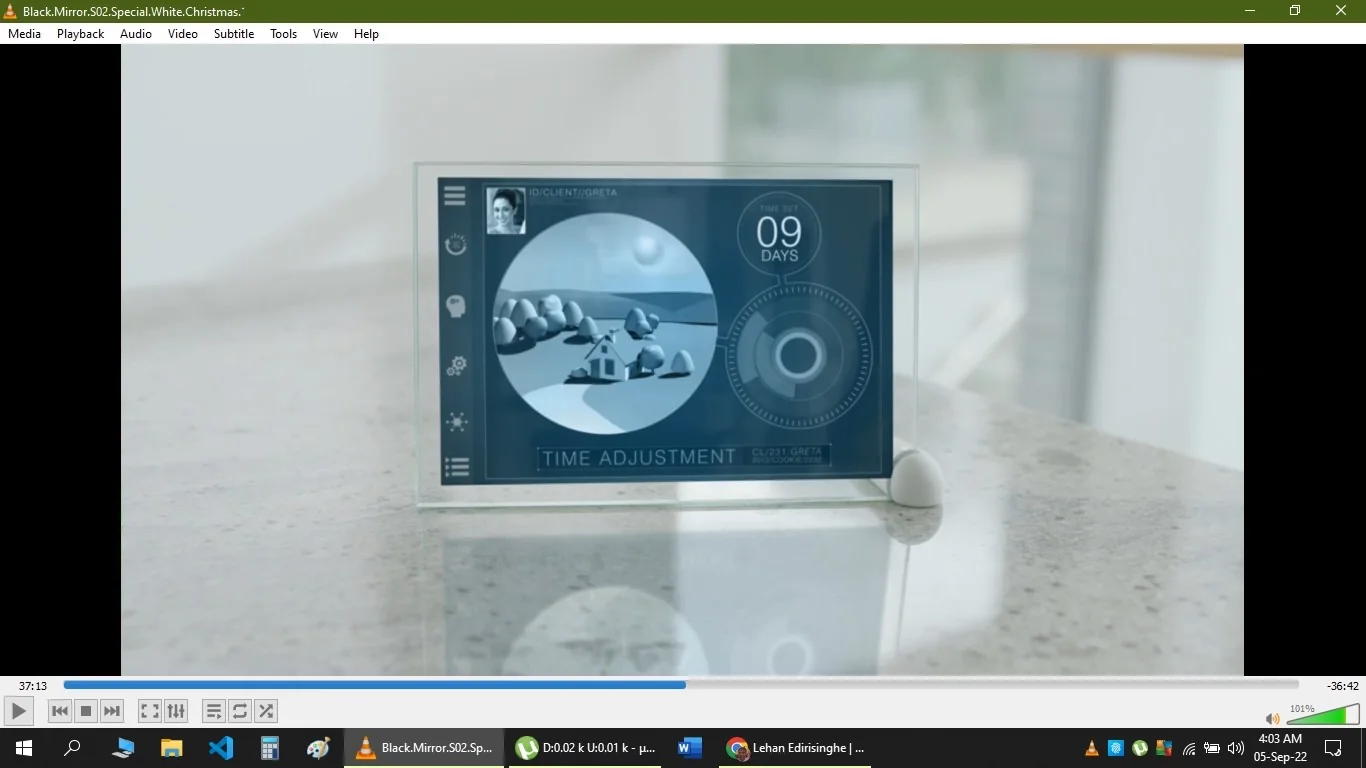Click the VLC cone system tray icon
The width and height of the screenshot is (1366, 768).
(x=1092, y=748)
